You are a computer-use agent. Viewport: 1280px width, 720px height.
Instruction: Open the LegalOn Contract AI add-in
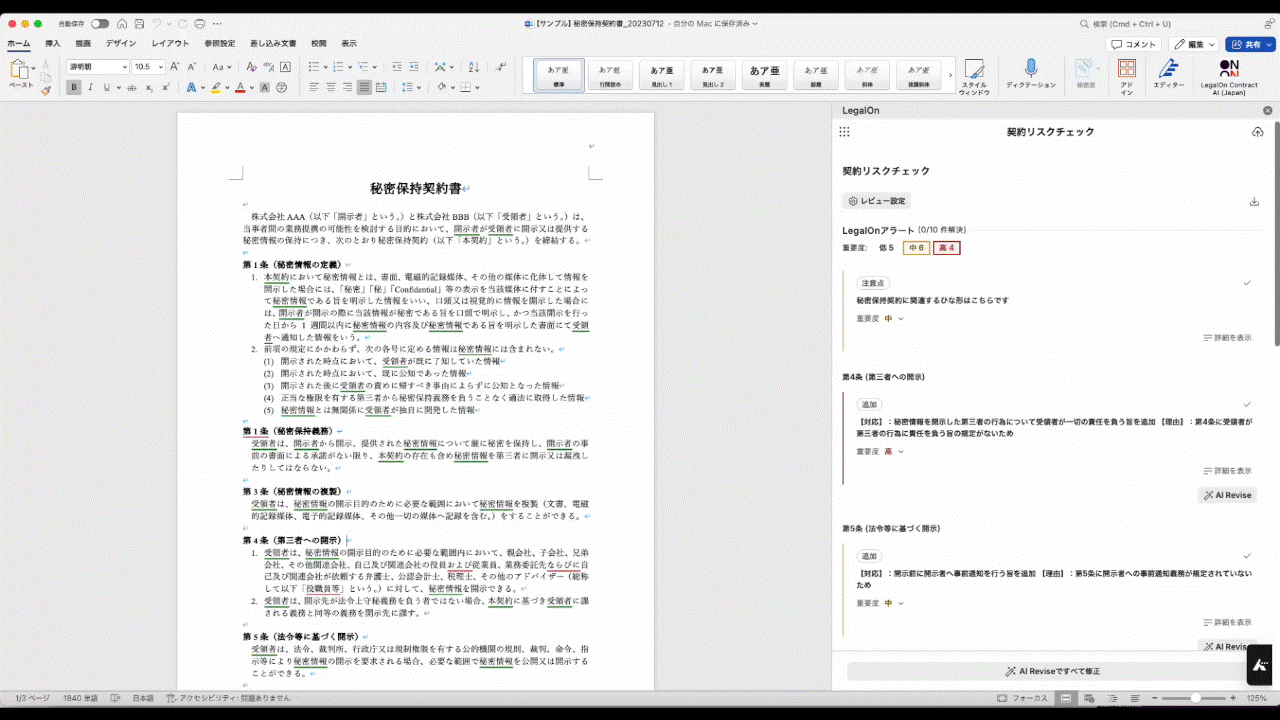pyautogui.click(x=1229, y=72)
